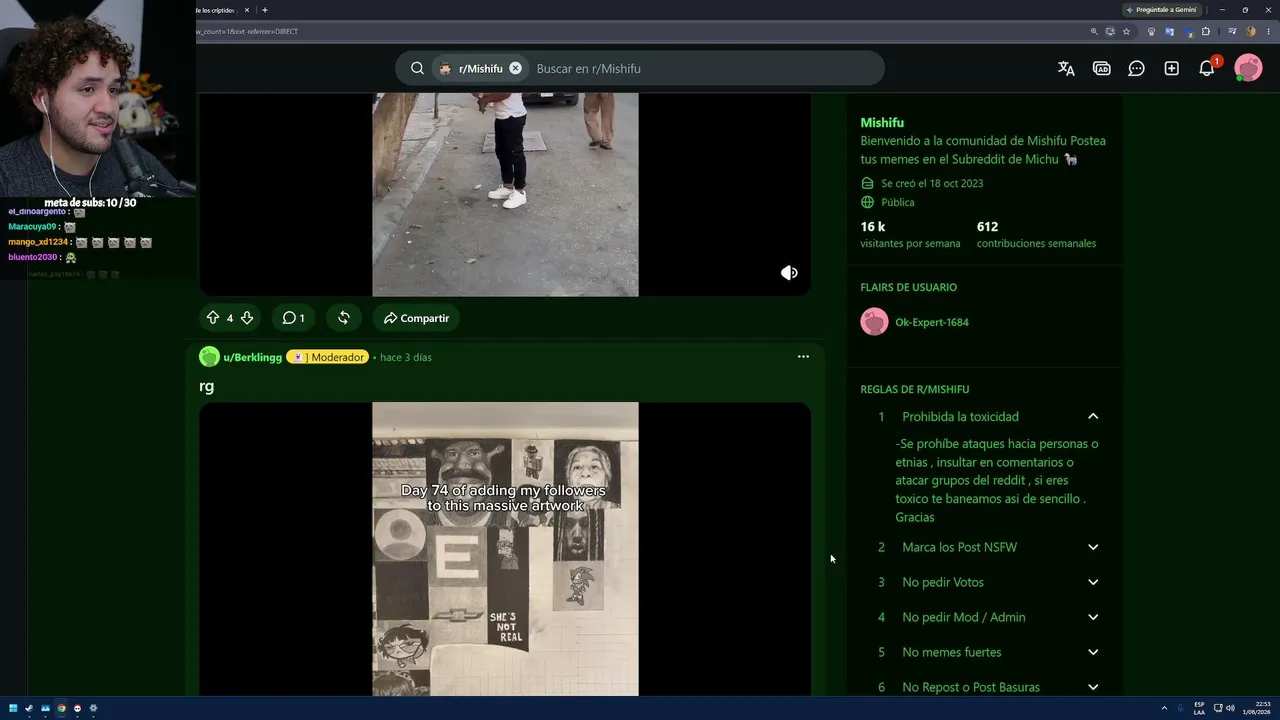Image resolution: width=1280 pixels, height=720 pixels.
Task: Show hidden system tray icons
Action: (1164, 708)
